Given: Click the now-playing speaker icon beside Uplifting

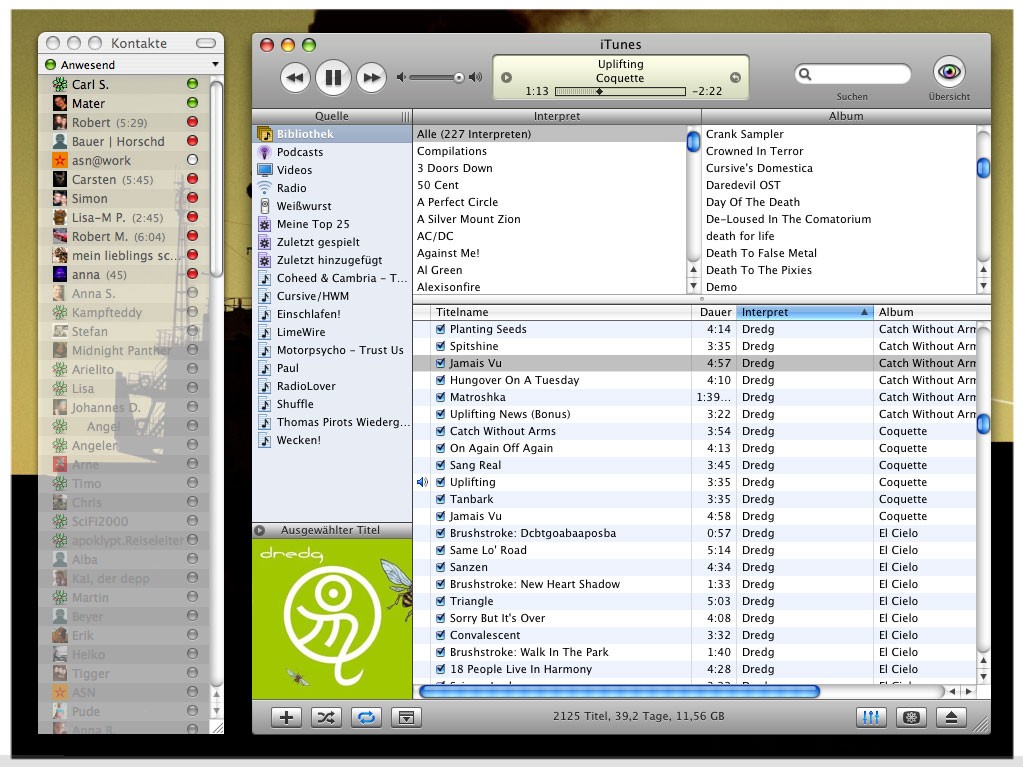Looking at the screenshot, I should click(x=422, y=482).
